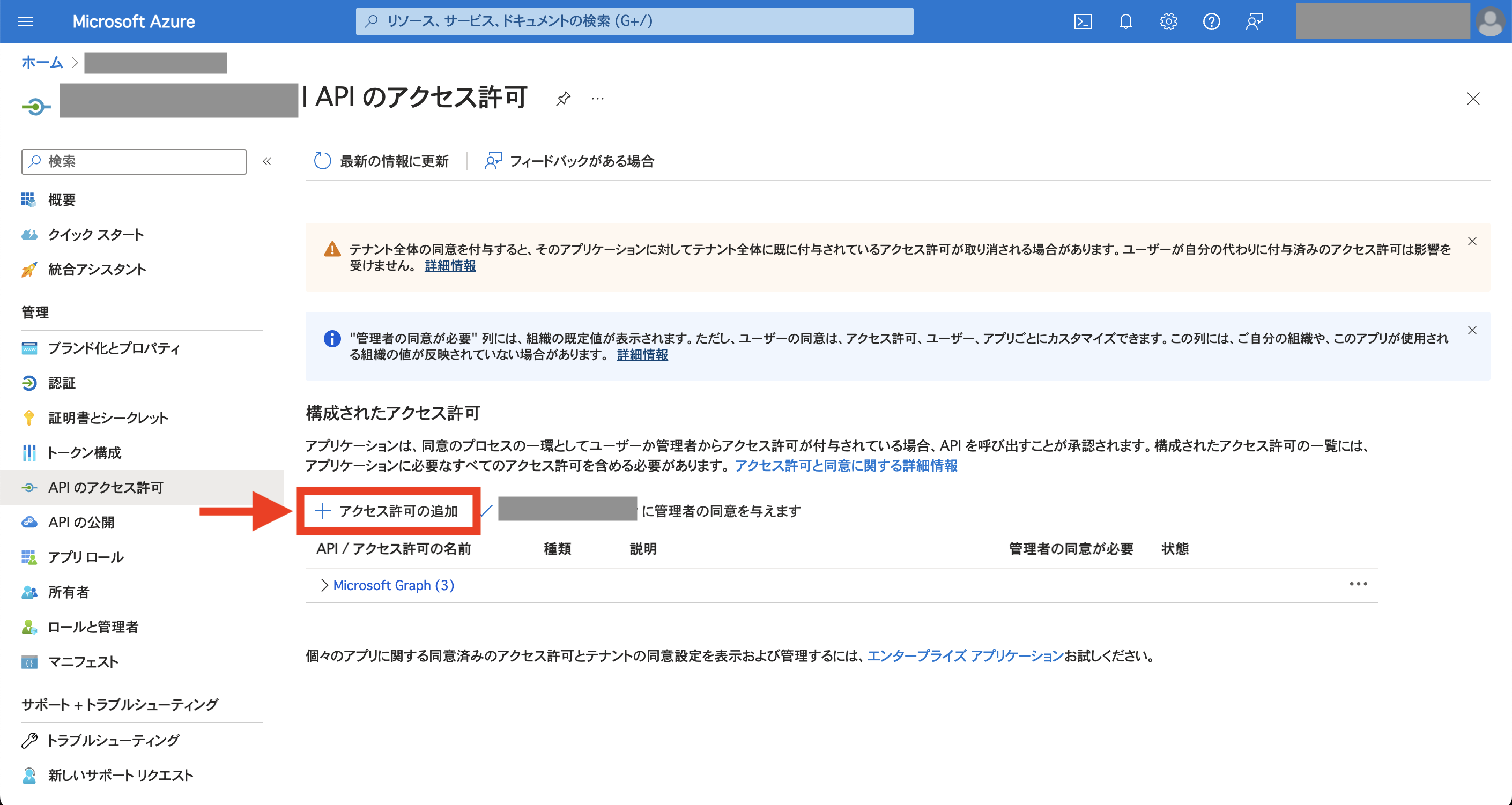
Task: Open トラブルシューティング in the sidebar
Action: point(113,741)
